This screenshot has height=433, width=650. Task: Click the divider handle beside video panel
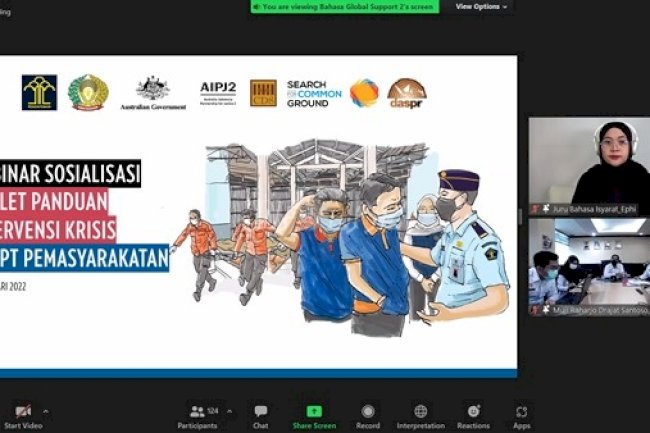point(520,216)
